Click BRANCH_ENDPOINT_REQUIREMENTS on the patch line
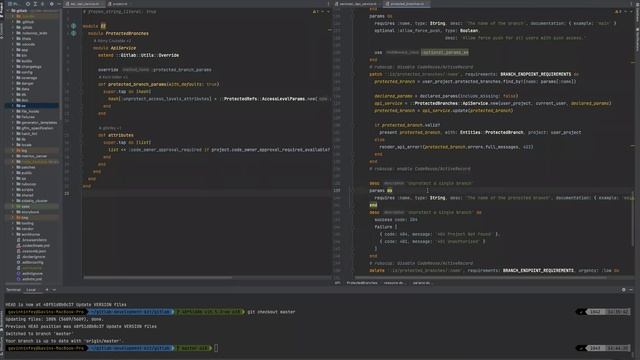Screen dimensions: 640x360 point(536,74)
